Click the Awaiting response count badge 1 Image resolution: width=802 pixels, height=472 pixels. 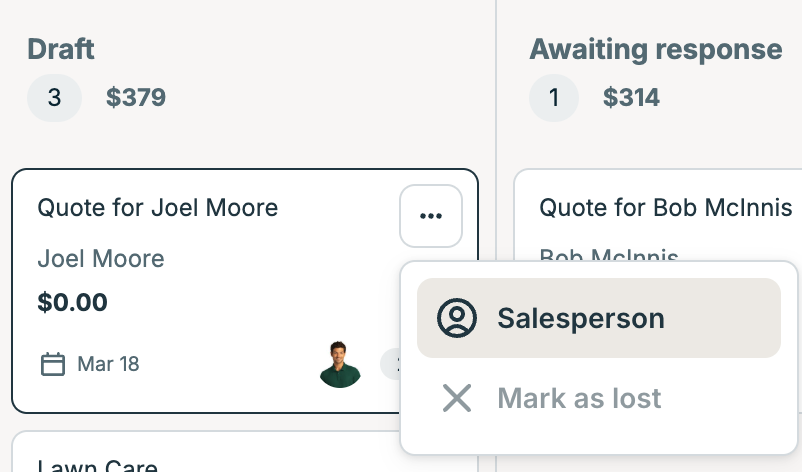(554, 98)
